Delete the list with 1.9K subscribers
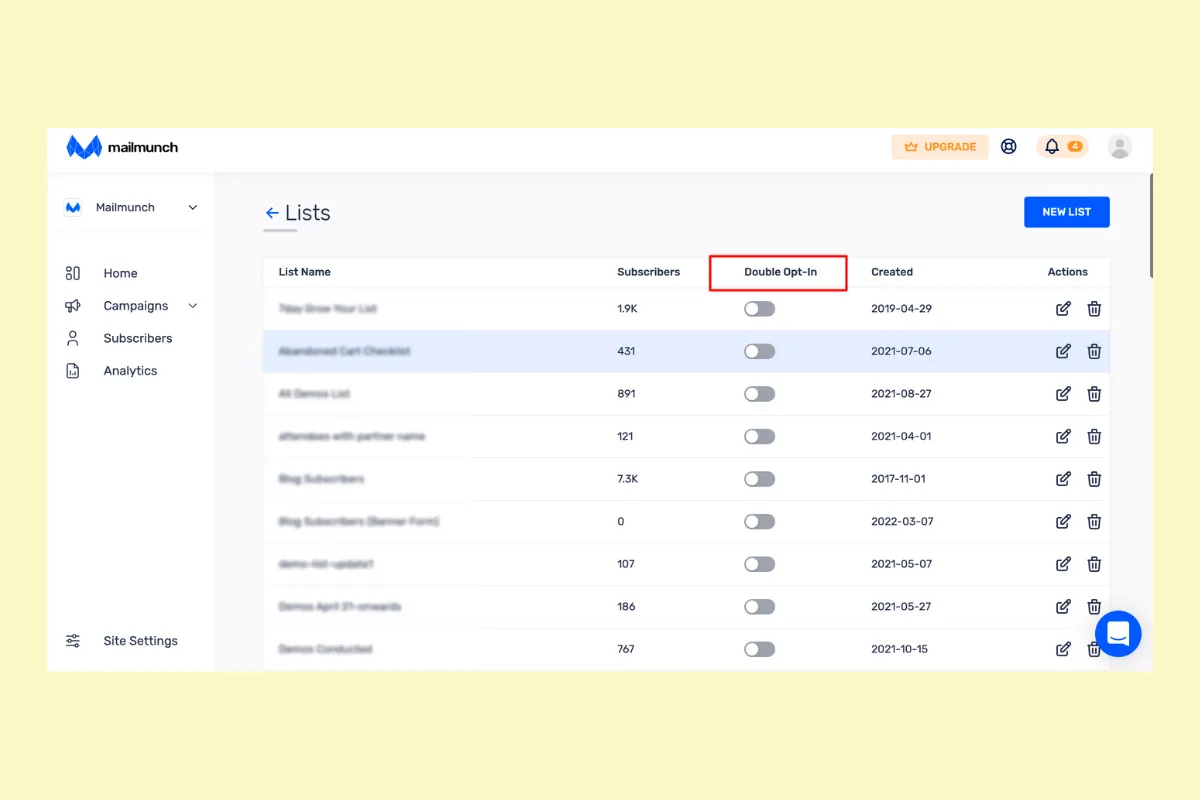1200x800 pixels. 1094,309
